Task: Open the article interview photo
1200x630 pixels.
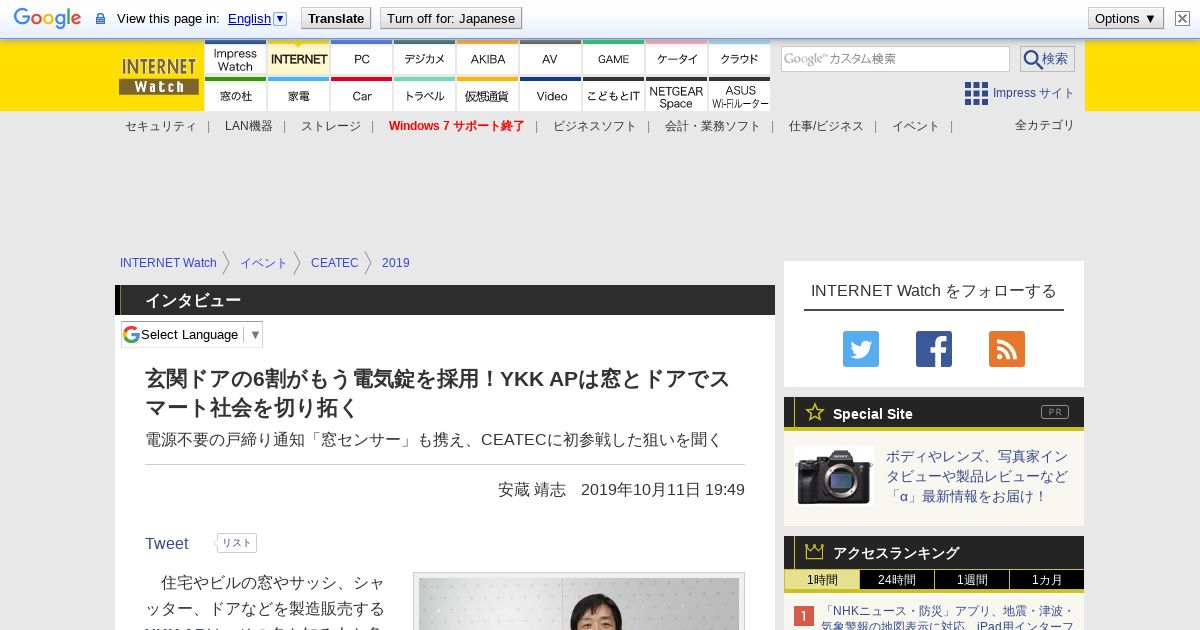Action: pyautogui.click(x=579, y=602)
